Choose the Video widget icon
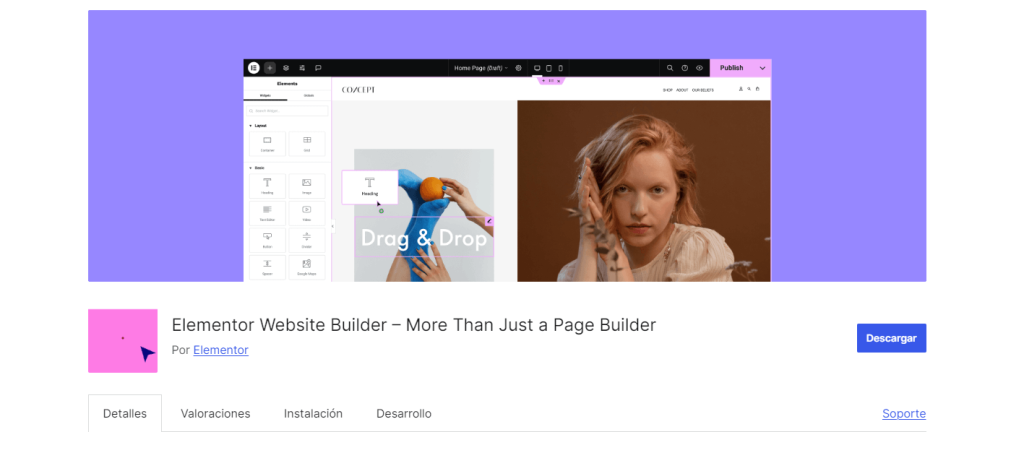Screen dimensions: 1024x458 pyautogui.click(x=307, y=212)
